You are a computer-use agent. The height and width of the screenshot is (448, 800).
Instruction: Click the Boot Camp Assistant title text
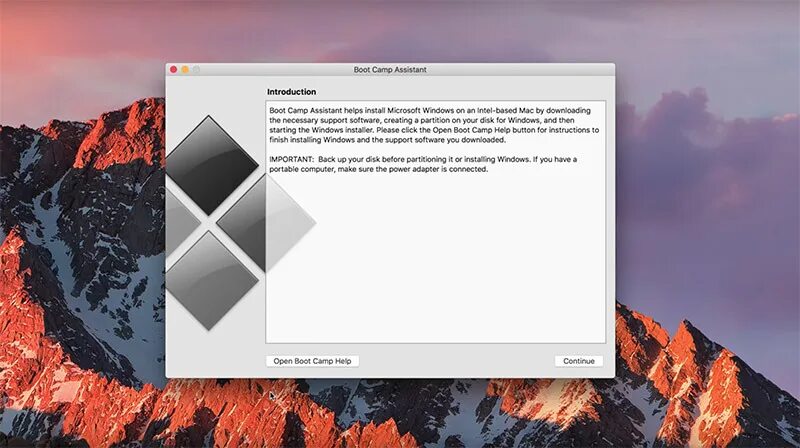(x=390, y=69)
